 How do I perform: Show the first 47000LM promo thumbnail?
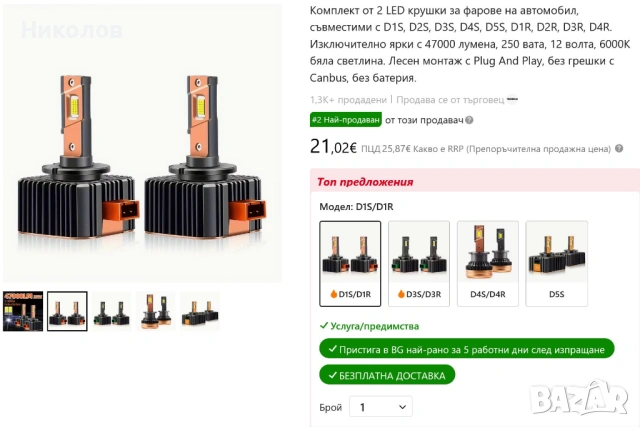(x=23, y=311)
